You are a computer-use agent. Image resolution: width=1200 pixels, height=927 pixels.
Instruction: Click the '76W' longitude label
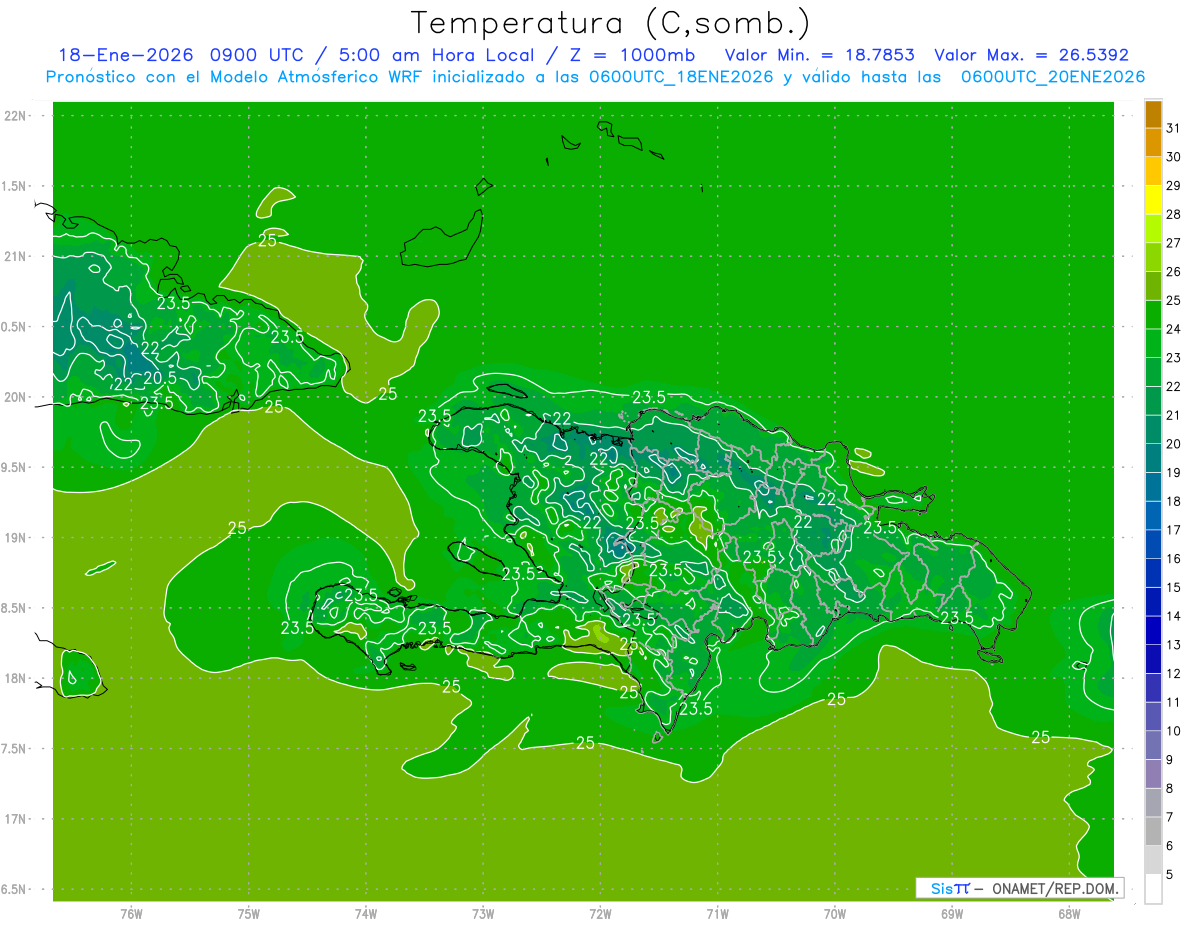click(x=131, y=914)
